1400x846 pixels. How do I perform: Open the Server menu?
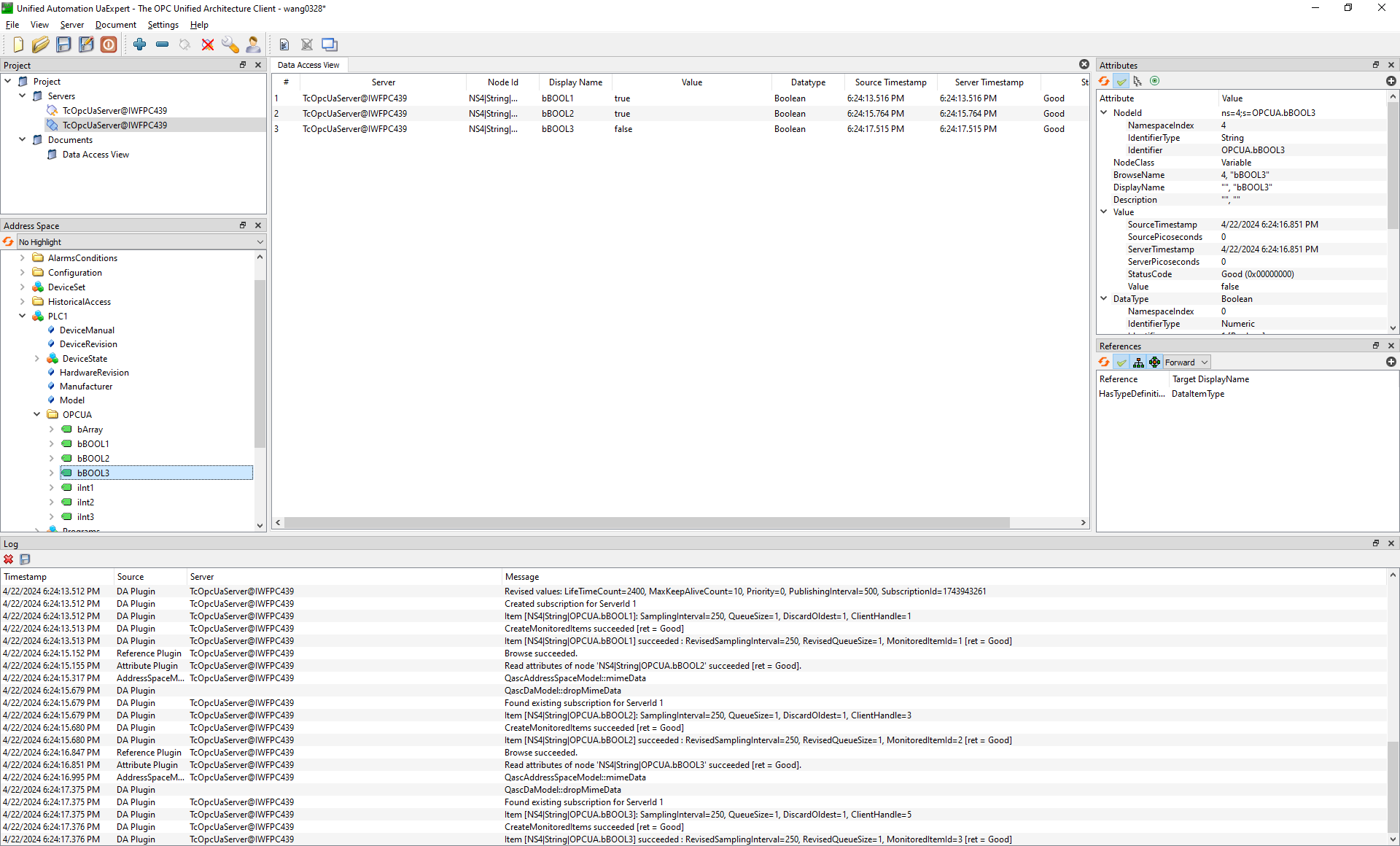point(71,25)
